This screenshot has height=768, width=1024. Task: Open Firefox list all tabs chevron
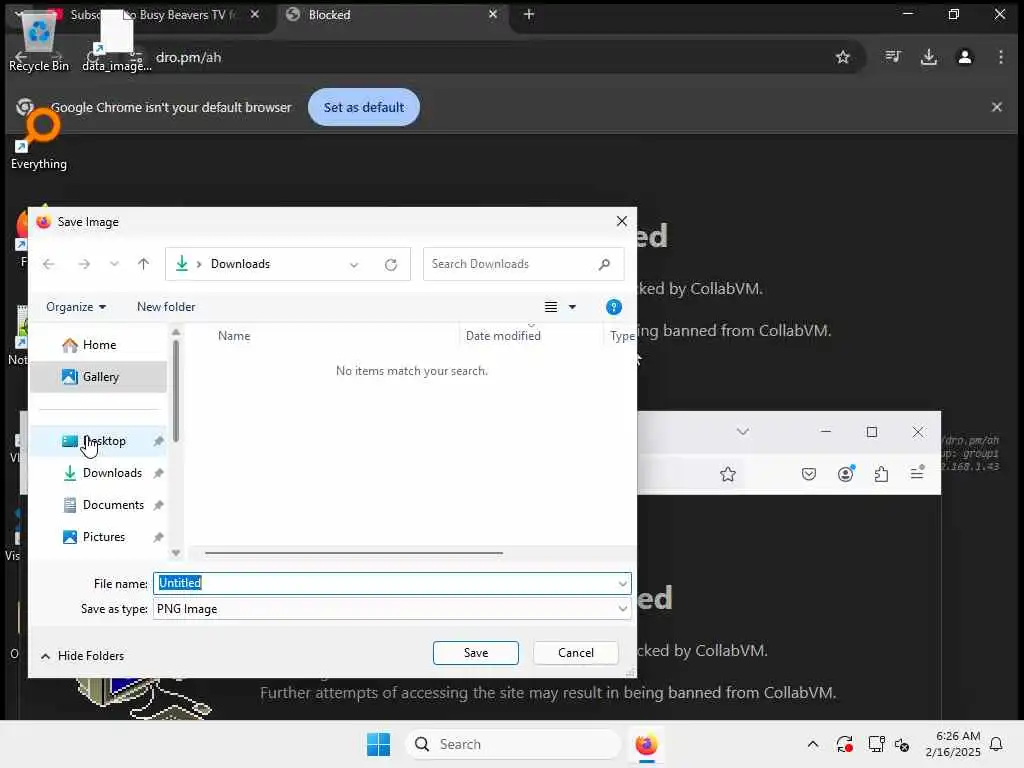pyautogui.click(x=743, y=432)
